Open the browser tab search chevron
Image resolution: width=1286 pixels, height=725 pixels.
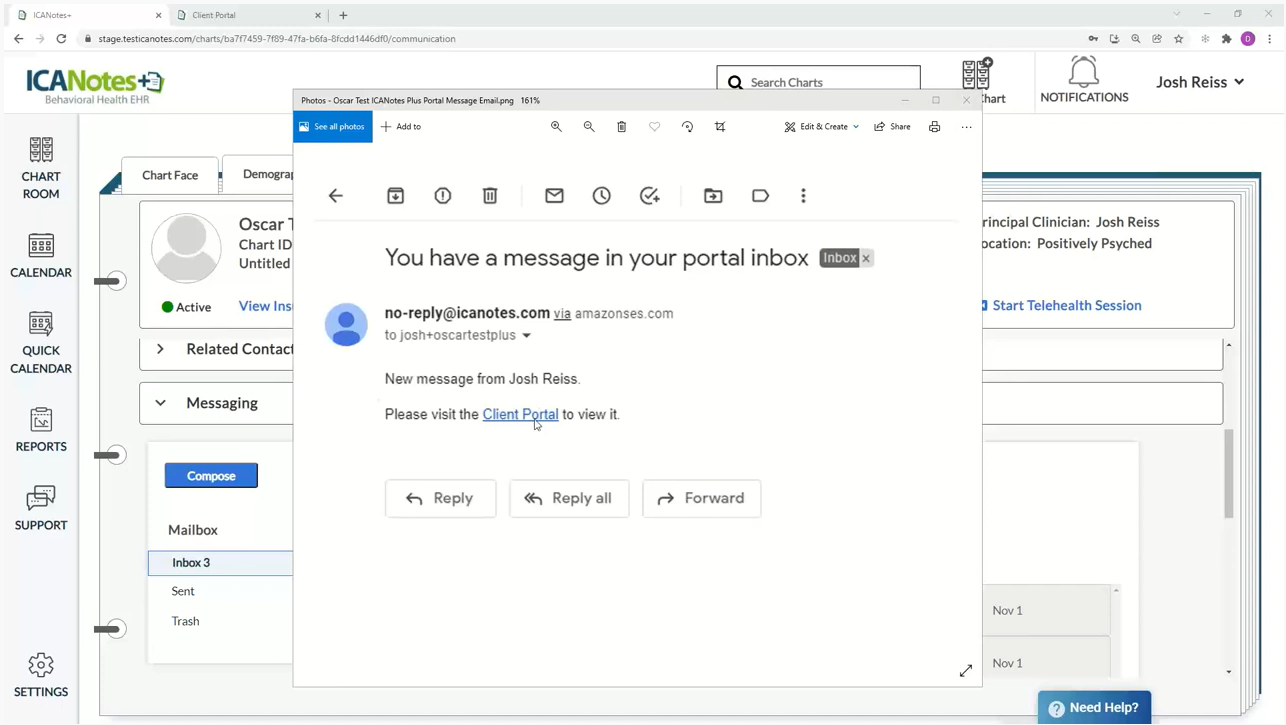[1177, 14]
